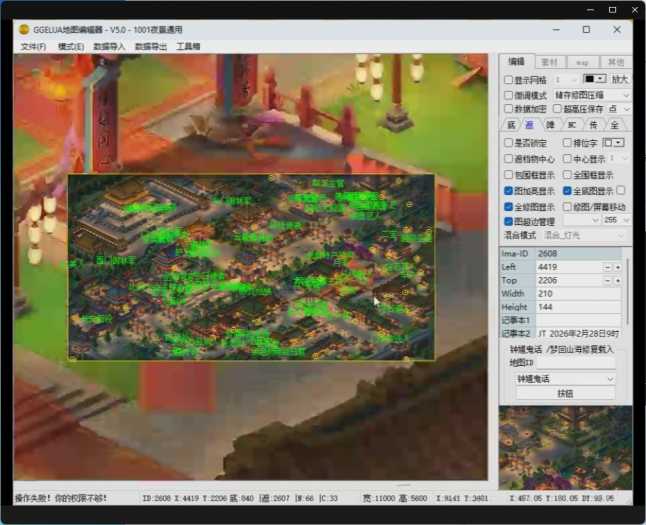Select the 底 layer tab
This screenshot has height=525, width=646.
click(x=511, y=125)
